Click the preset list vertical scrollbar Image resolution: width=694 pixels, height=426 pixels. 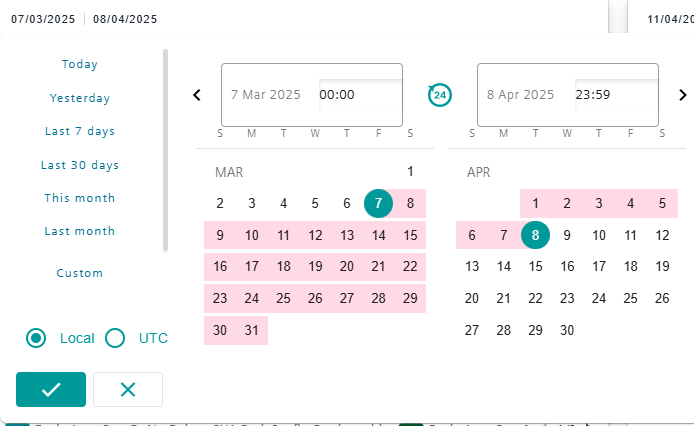point(166,150)
